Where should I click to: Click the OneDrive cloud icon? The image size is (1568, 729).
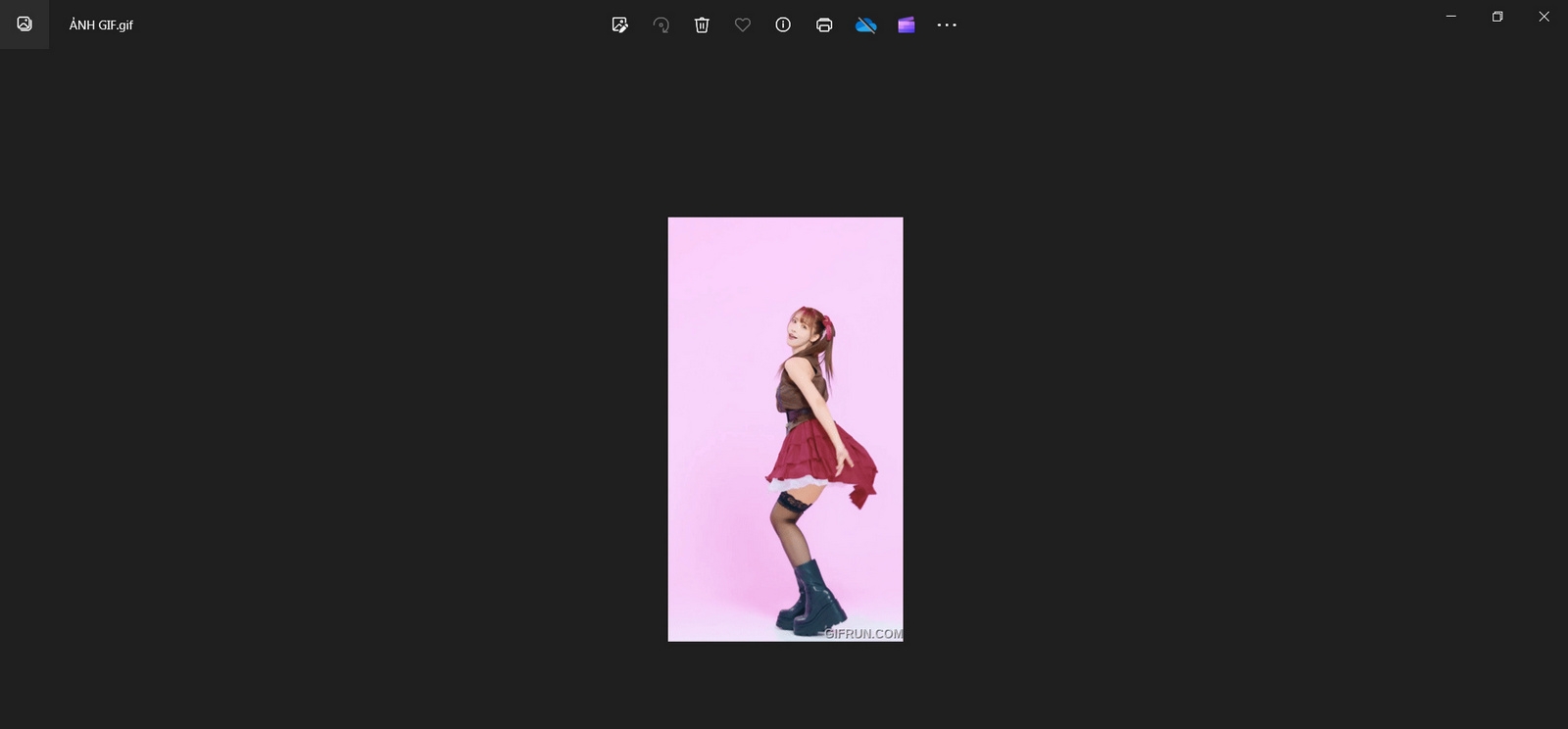(865, 24)
